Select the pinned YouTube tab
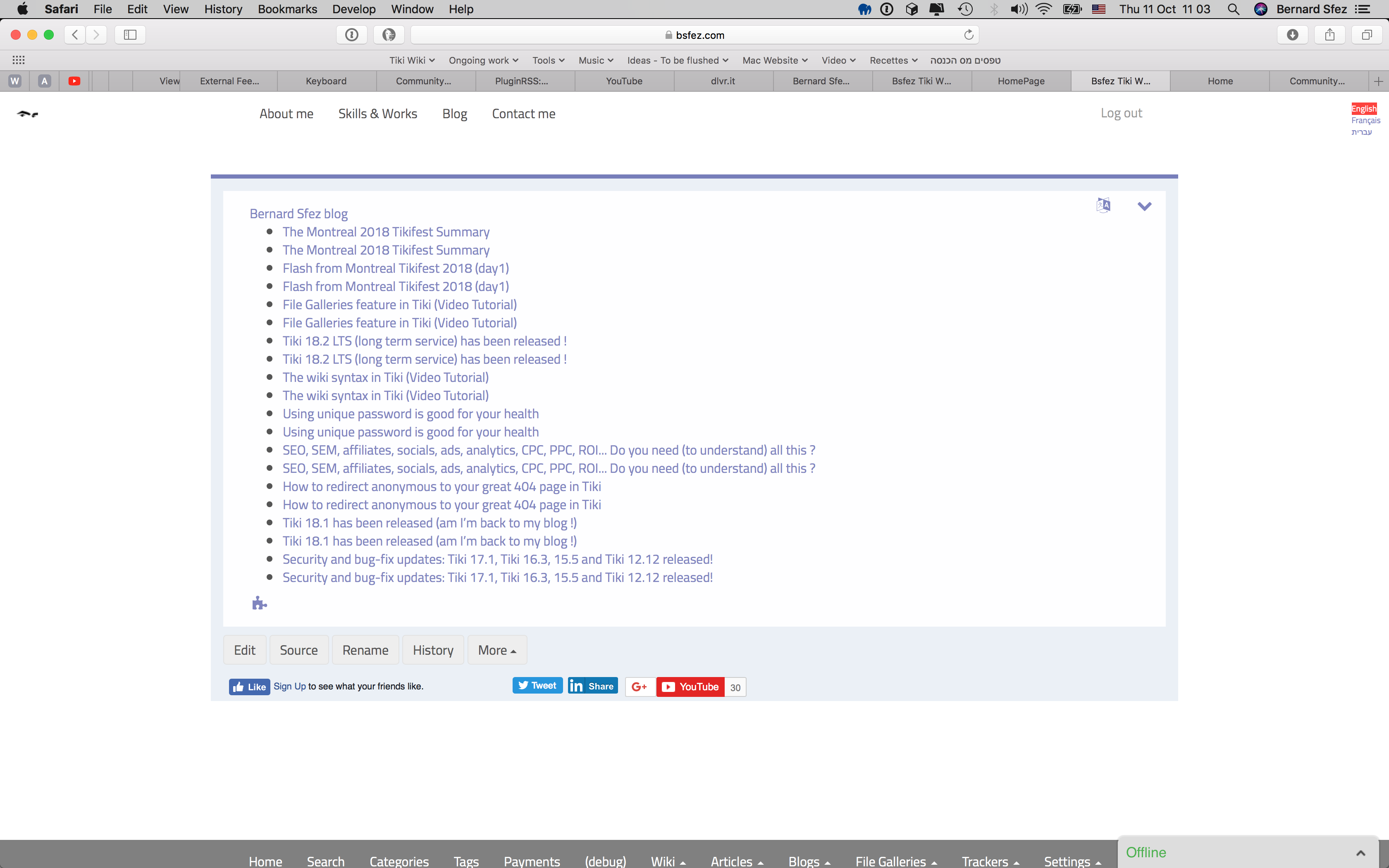This screenshot has height=868, width=1389. (x=74, y=81)
